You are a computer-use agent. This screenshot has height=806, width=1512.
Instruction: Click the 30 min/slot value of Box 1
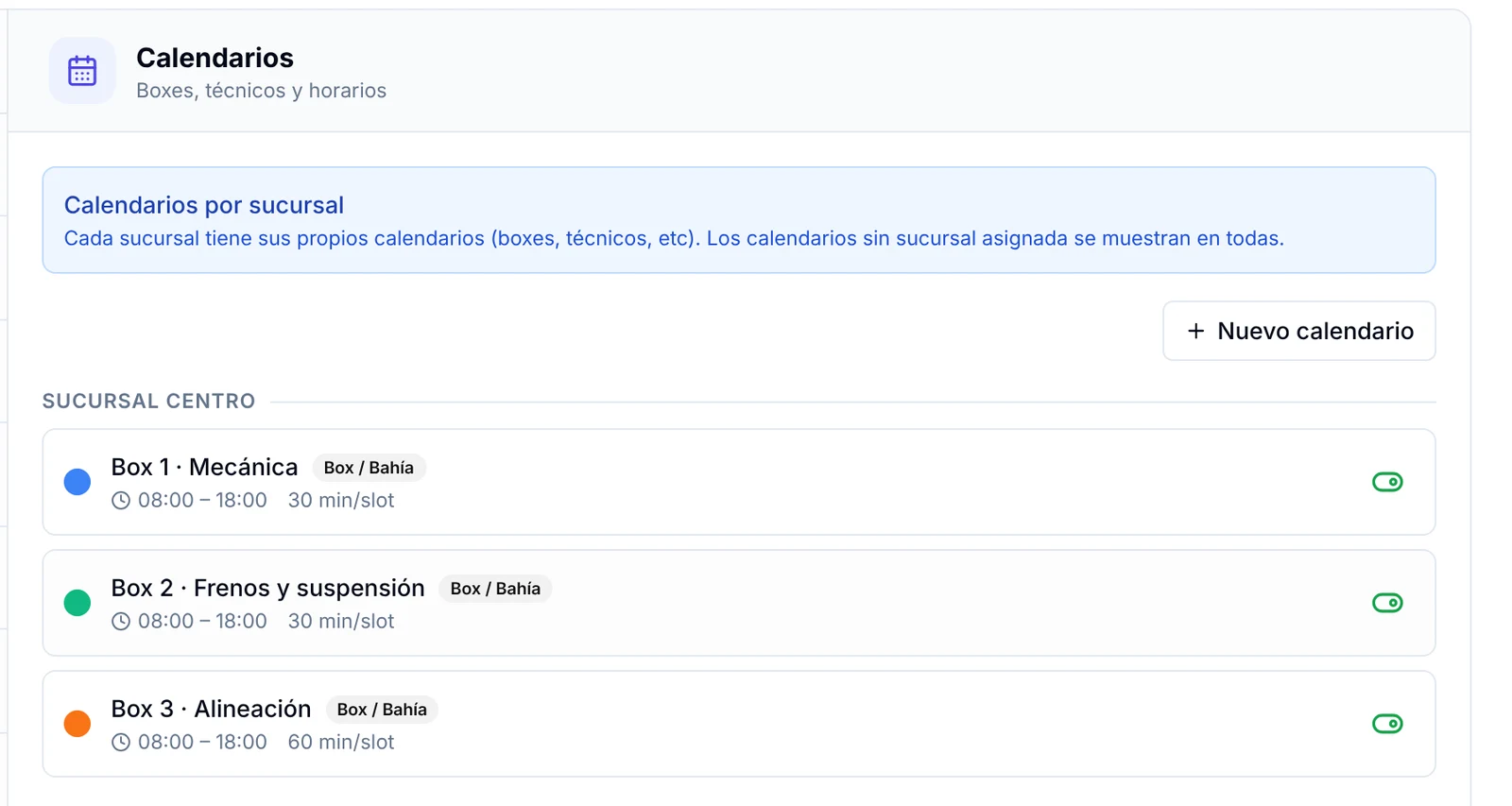[341, 501]
